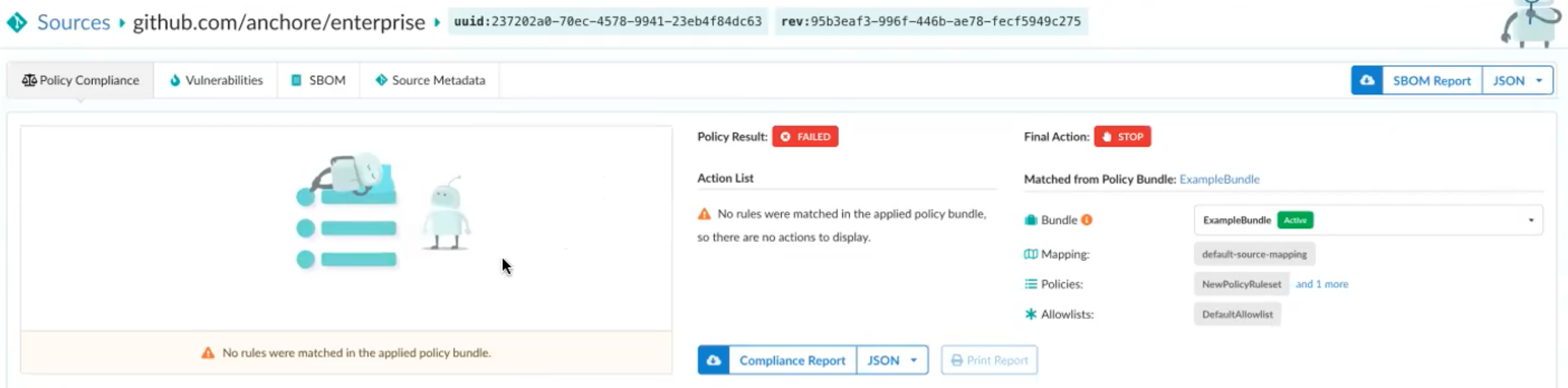Viewport: 1568px width, 388px height.
Task: Open the Compliance Report JSON format dropdown
Action: 892,360
